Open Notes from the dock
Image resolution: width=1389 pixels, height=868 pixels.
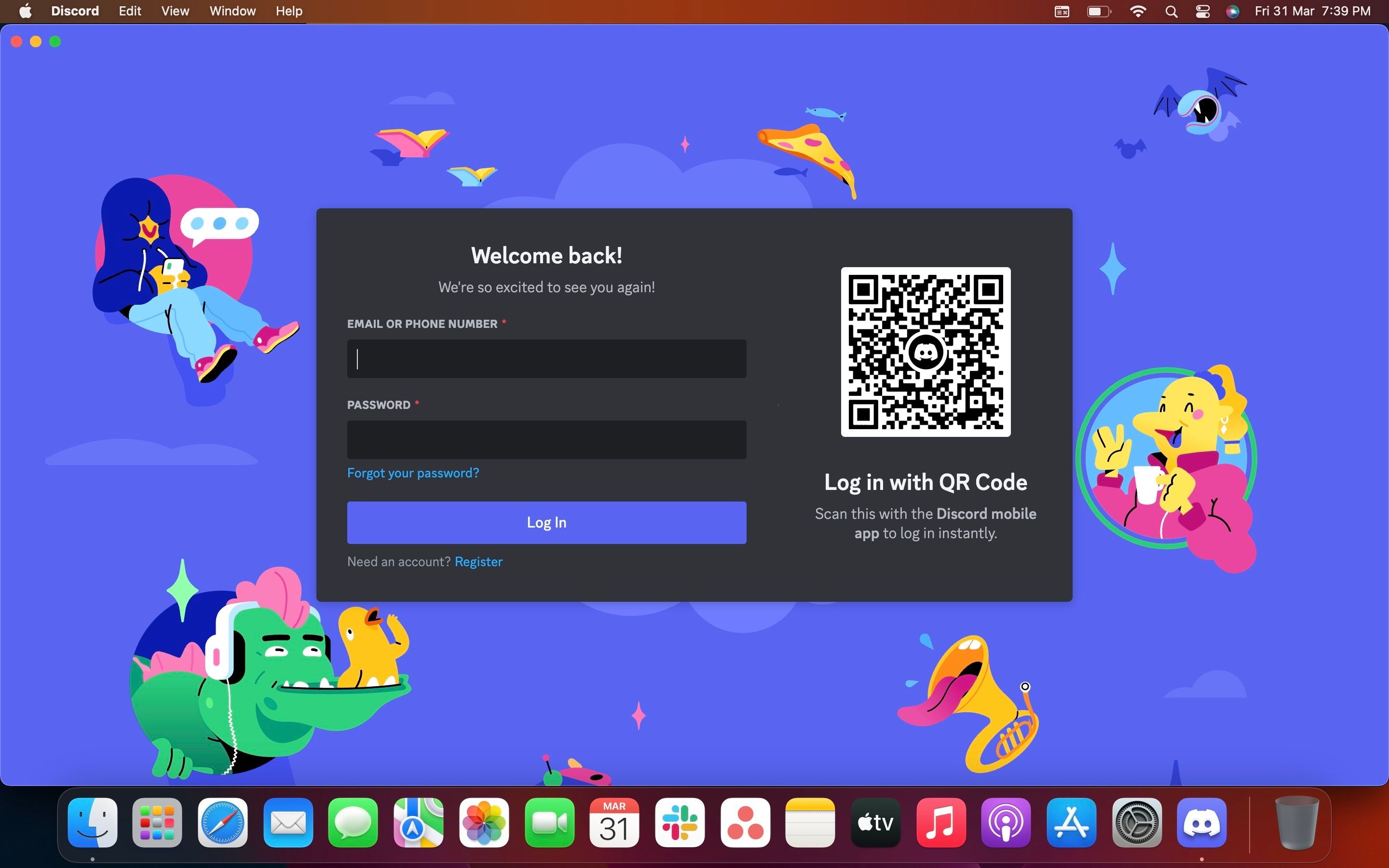pyautogui.click(x=810, y=822)
